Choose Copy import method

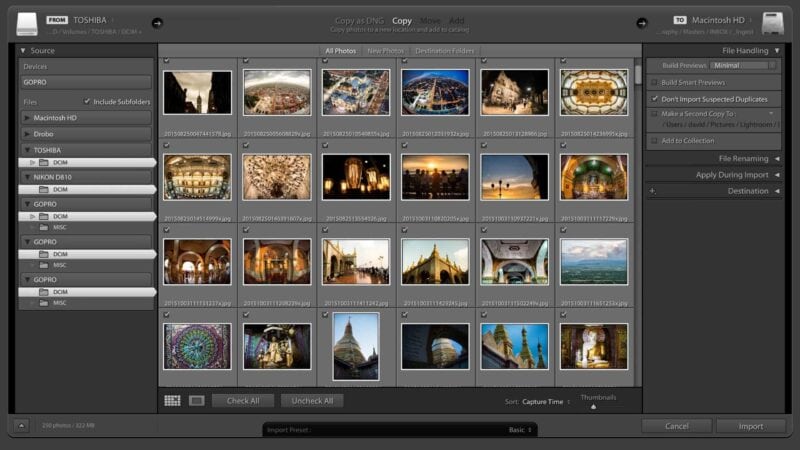tap(402, 21)
